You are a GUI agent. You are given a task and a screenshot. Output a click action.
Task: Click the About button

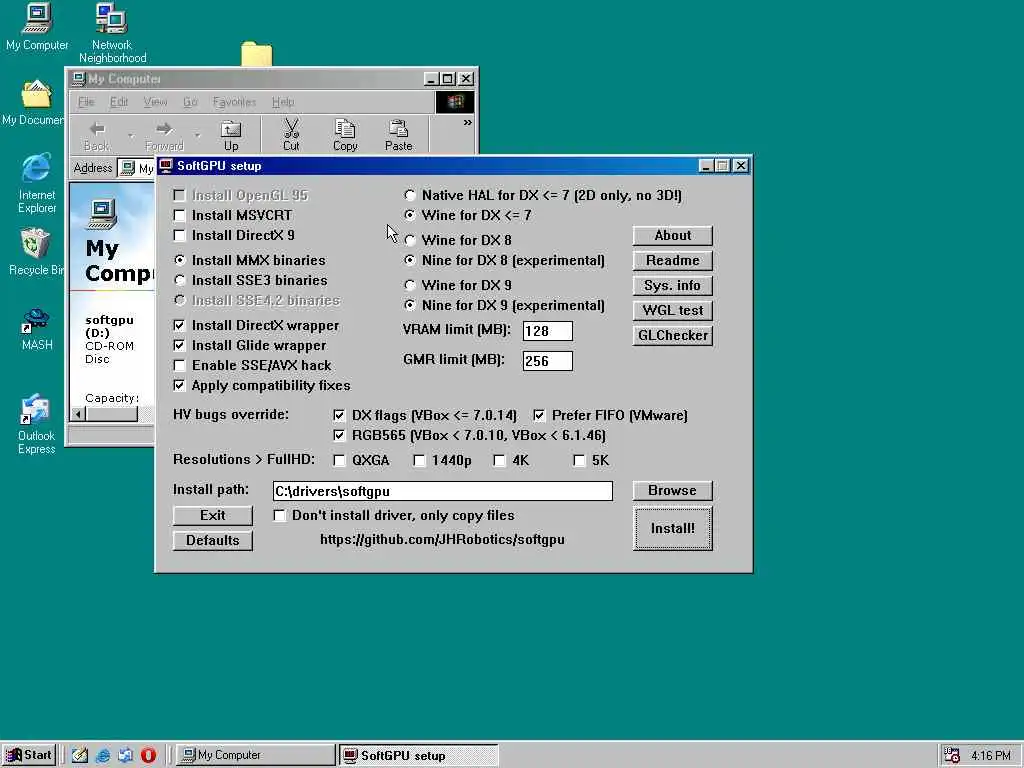(x=672, y=236)
